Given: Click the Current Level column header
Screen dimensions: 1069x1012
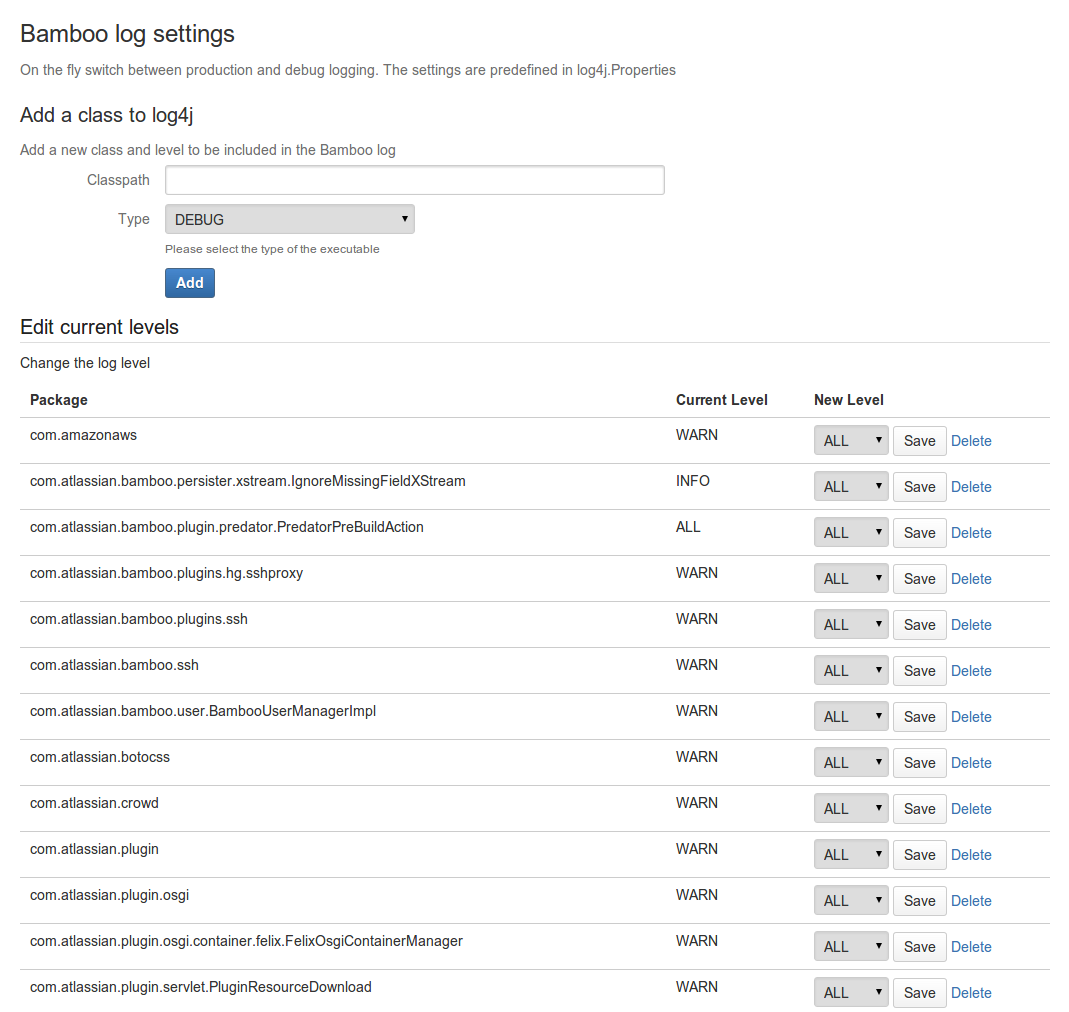Looking at the screenshot, I should [x=721, y=400].
